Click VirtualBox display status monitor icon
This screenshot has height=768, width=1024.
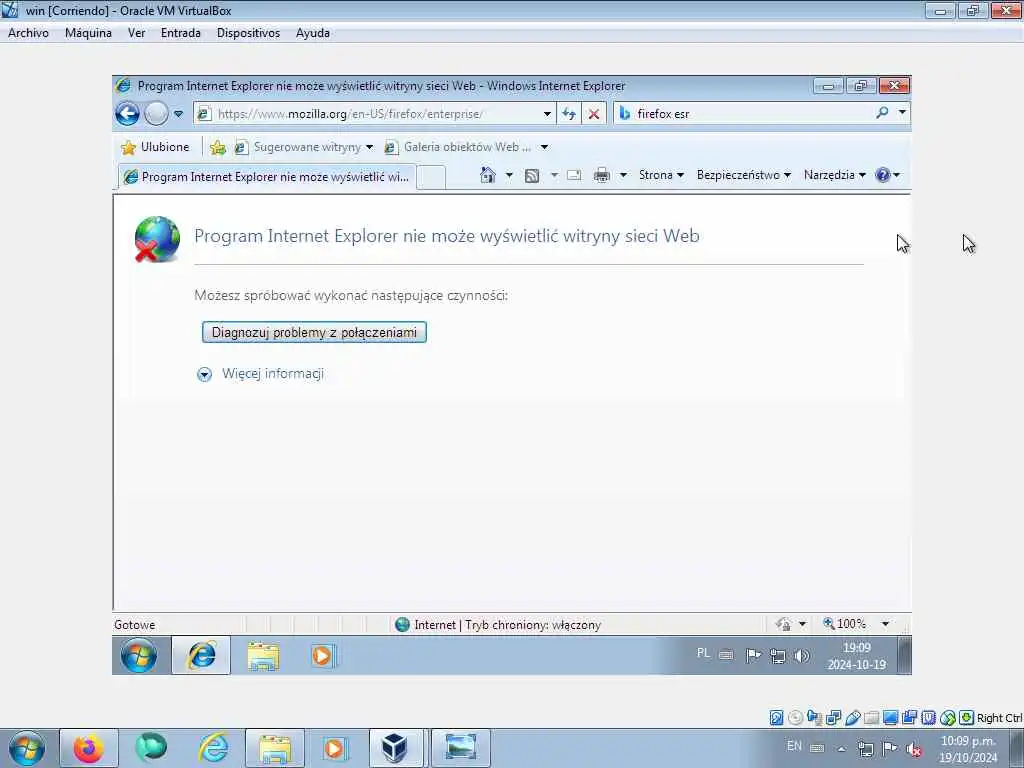point(890,718)
